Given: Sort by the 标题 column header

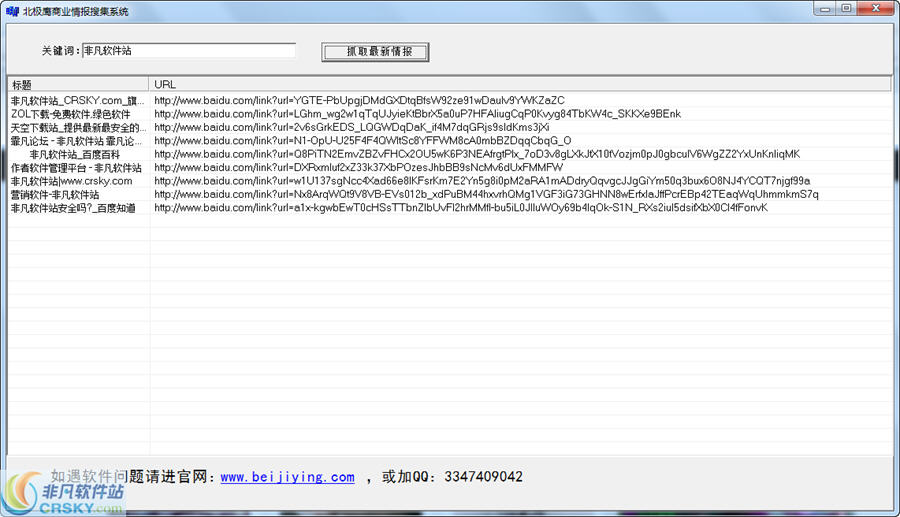Looking at the screenshot, I should pos(78,84).
